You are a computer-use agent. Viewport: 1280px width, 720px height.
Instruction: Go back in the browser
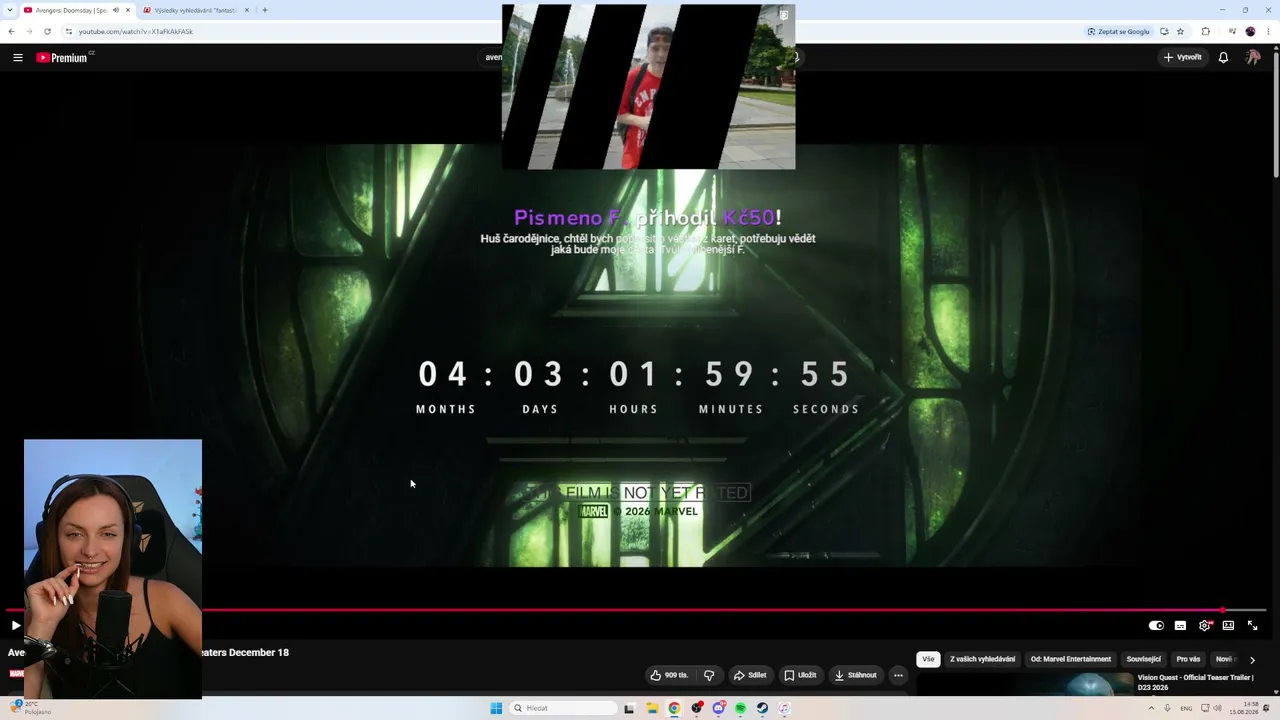(x=12, y=31)
